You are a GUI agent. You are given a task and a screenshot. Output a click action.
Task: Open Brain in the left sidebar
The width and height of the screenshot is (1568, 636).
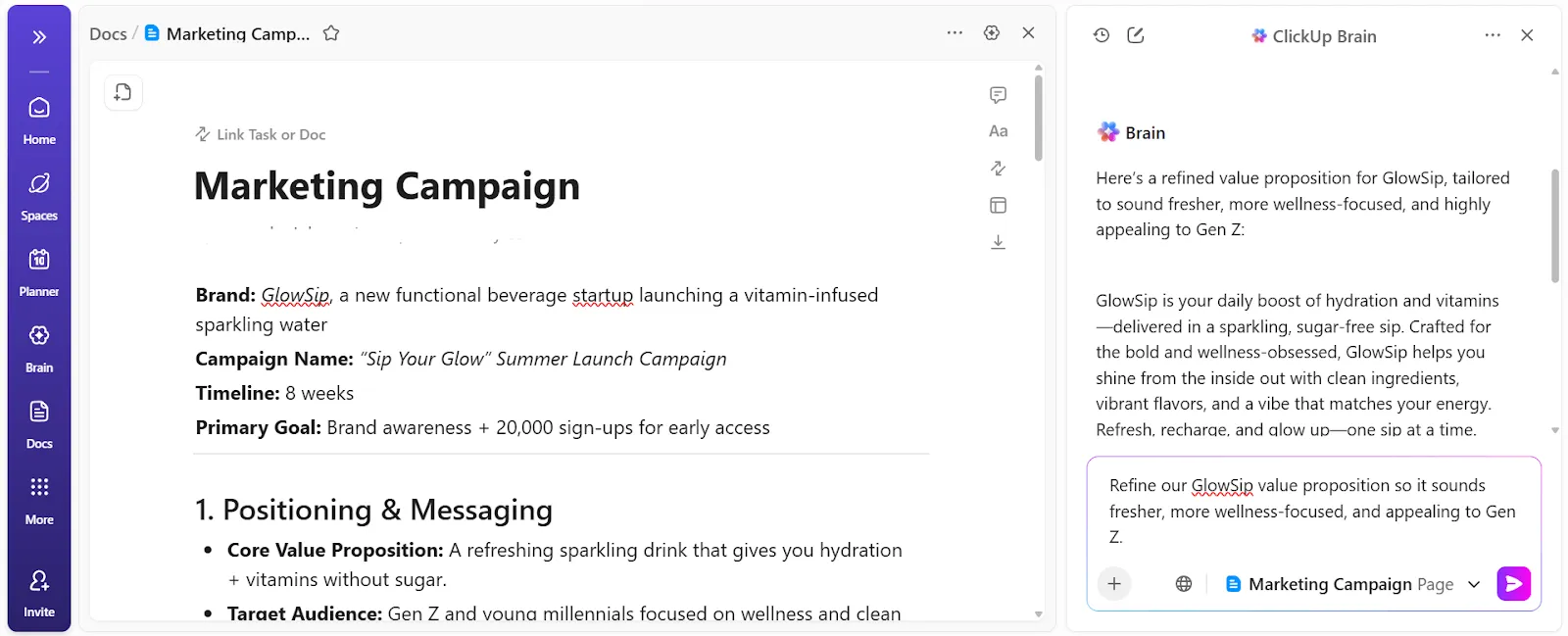coord(39,348)
